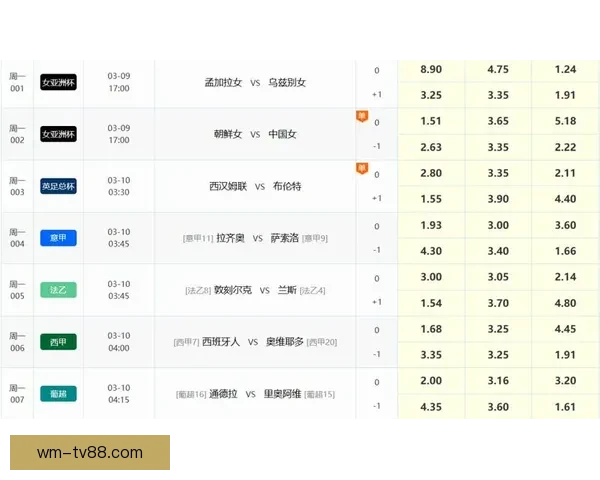Open team 西班牙人
Image resolution: width=600 pixels, height=480 pixels.
(221, 342)
